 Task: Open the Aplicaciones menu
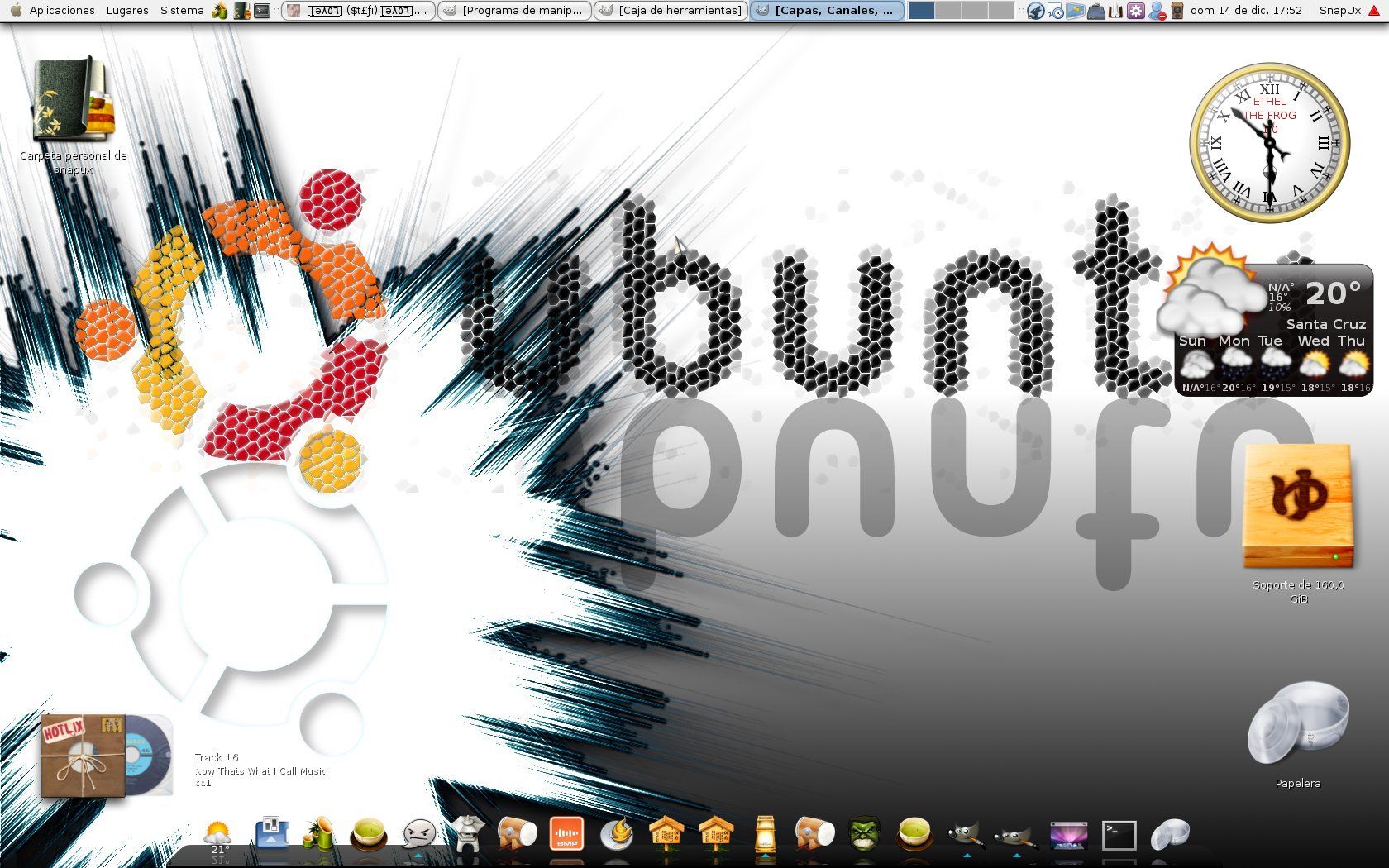(62, 11)
